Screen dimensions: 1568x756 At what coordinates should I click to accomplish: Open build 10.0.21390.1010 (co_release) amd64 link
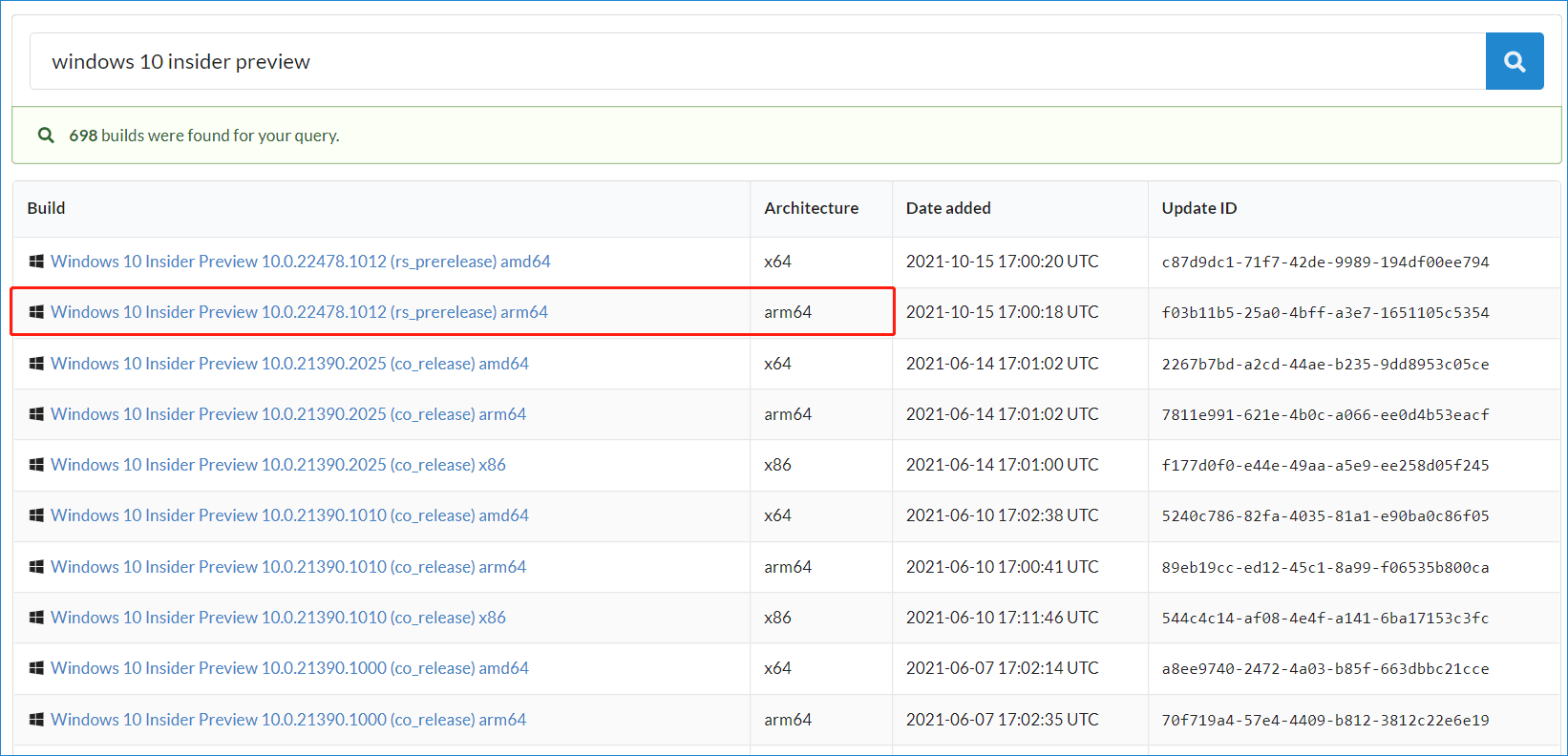tap(289, 515)
